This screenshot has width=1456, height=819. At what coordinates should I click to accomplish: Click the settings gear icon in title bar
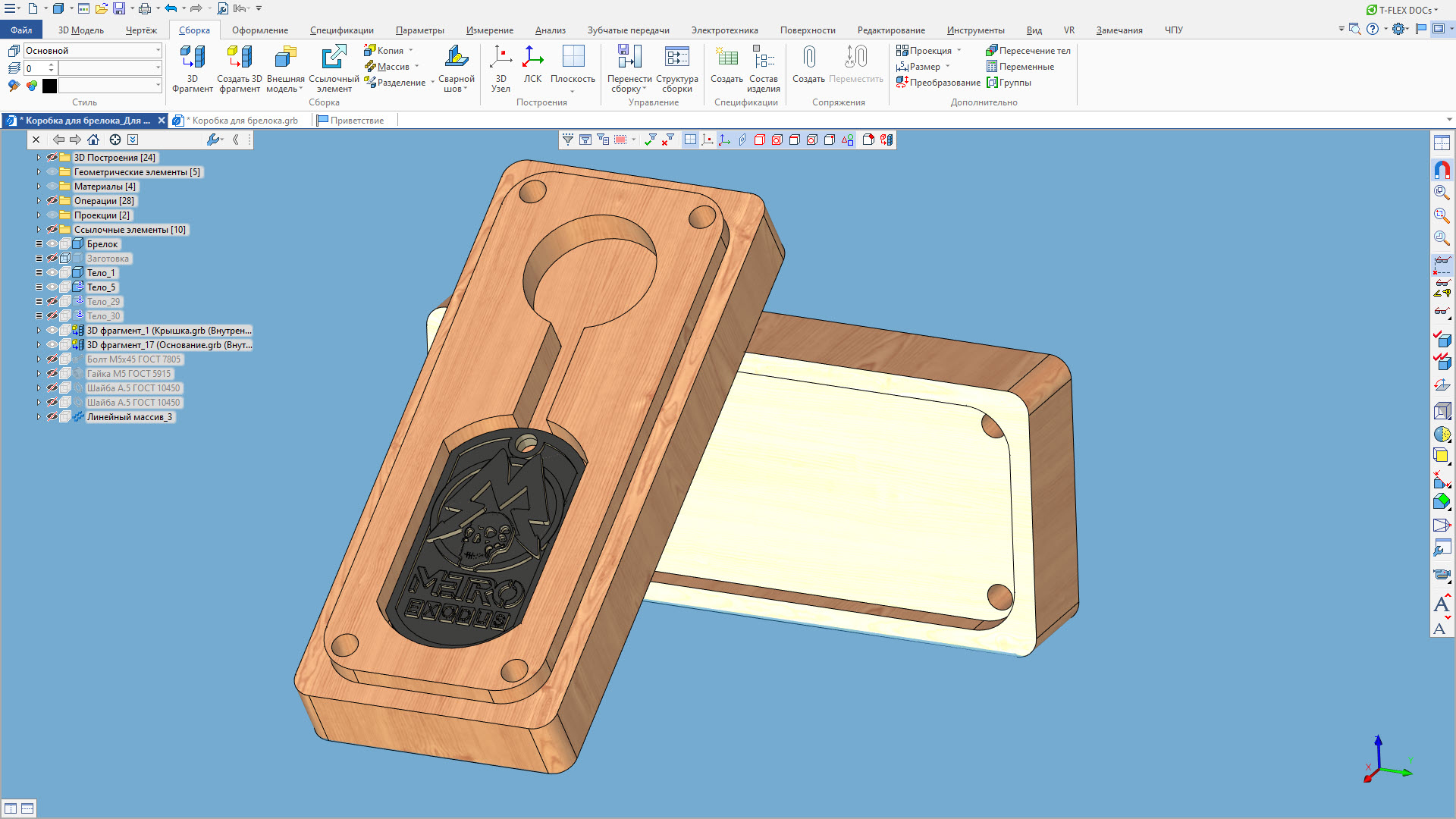point(1399,29)
